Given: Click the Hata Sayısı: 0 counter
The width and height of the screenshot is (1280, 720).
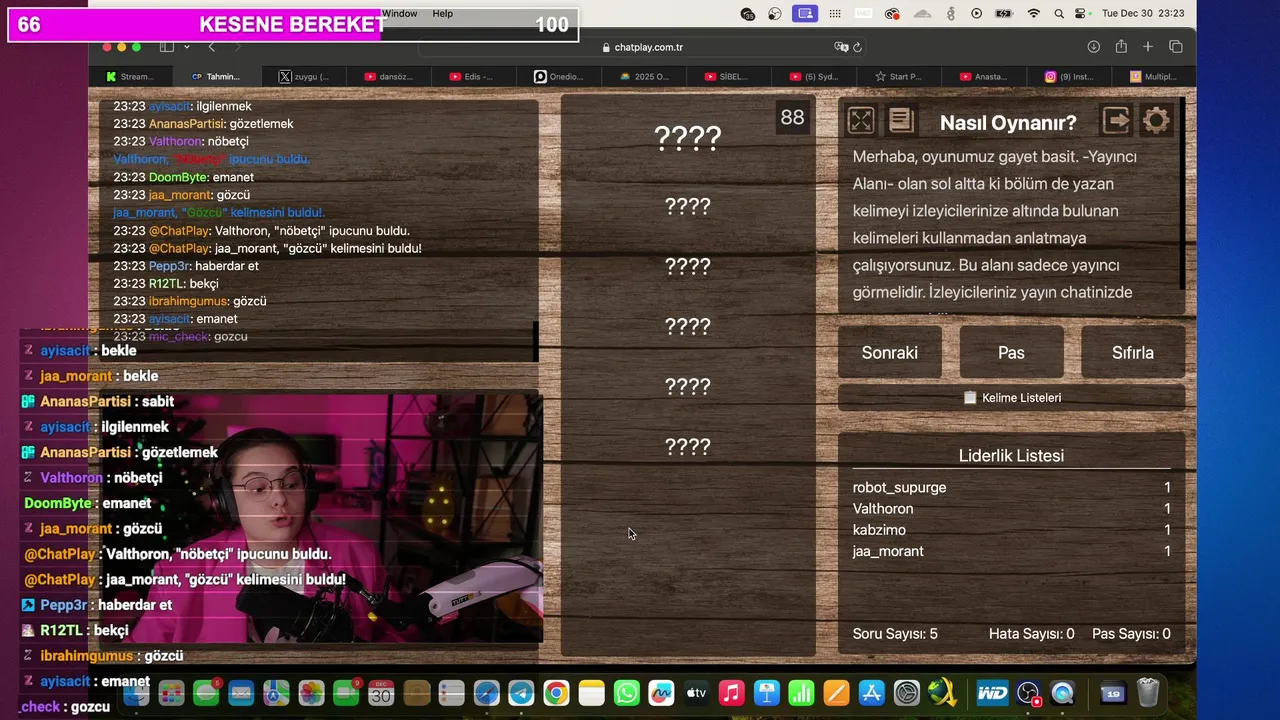Looking at the screenshot, I should (x=1031, y=634).
